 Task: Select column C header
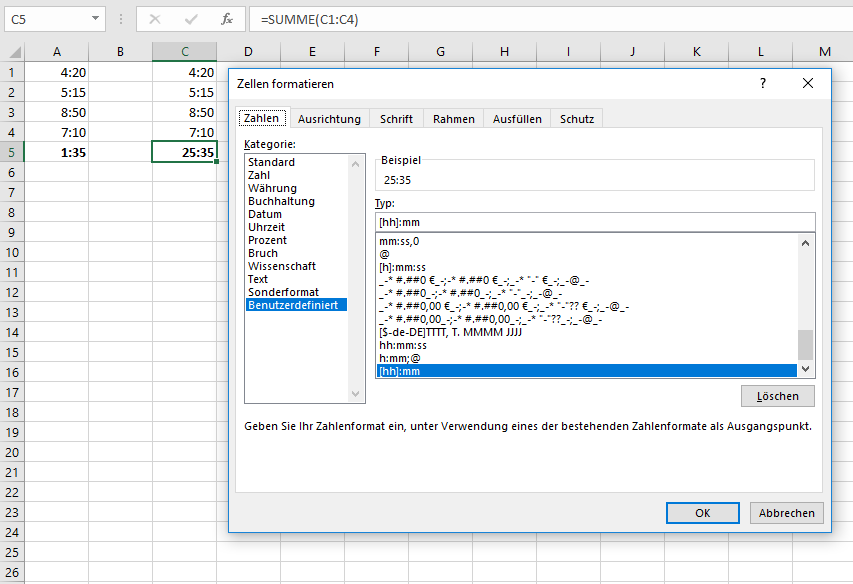coord(184,52)
